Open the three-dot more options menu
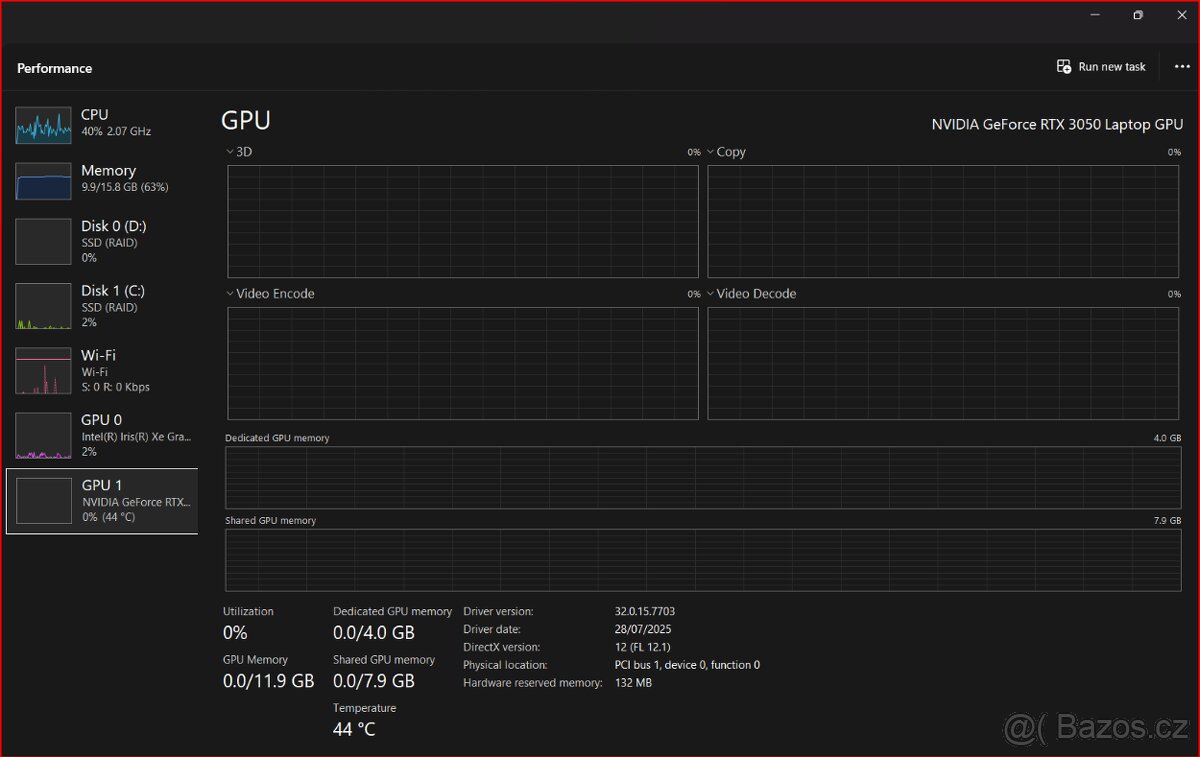 point(1182,67)
